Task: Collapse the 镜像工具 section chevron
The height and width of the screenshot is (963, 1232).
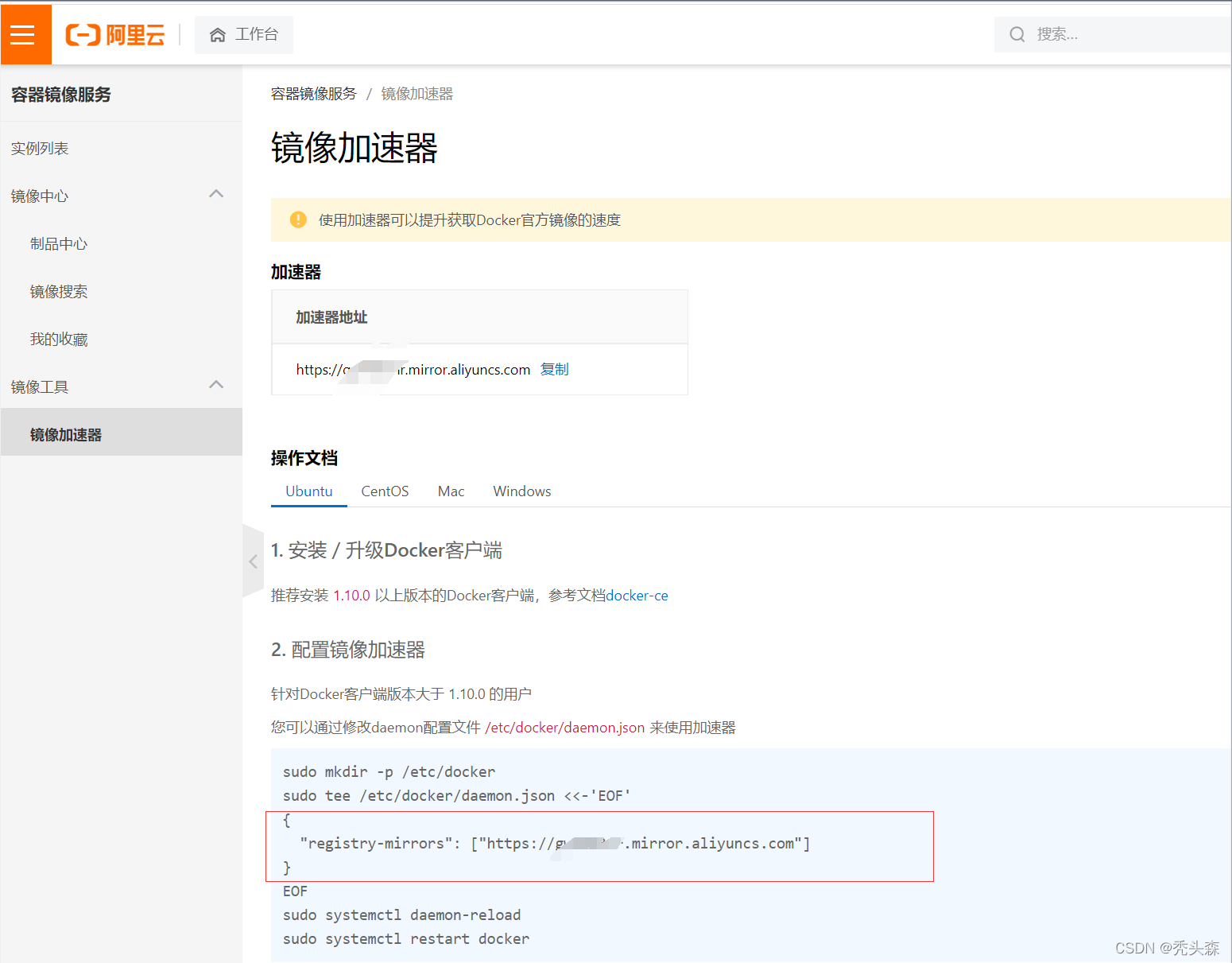Action: [x=216, y=385]
